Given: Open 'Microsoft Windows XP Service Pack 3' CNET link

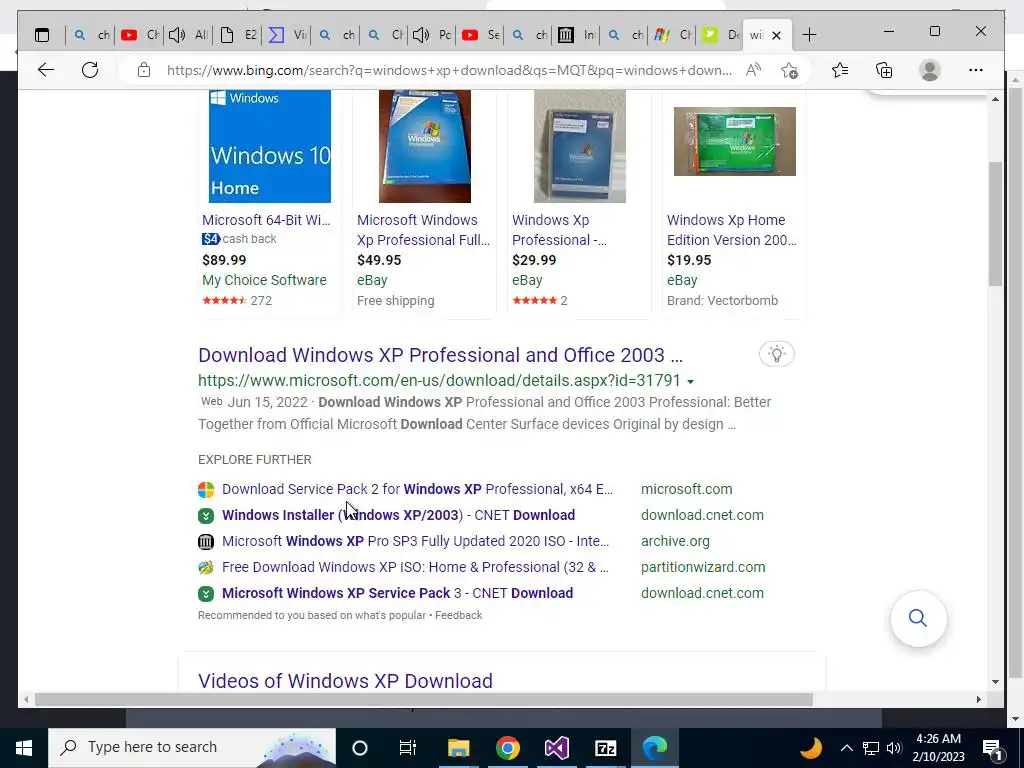Looking at the screenshot, I should (398, 593).
